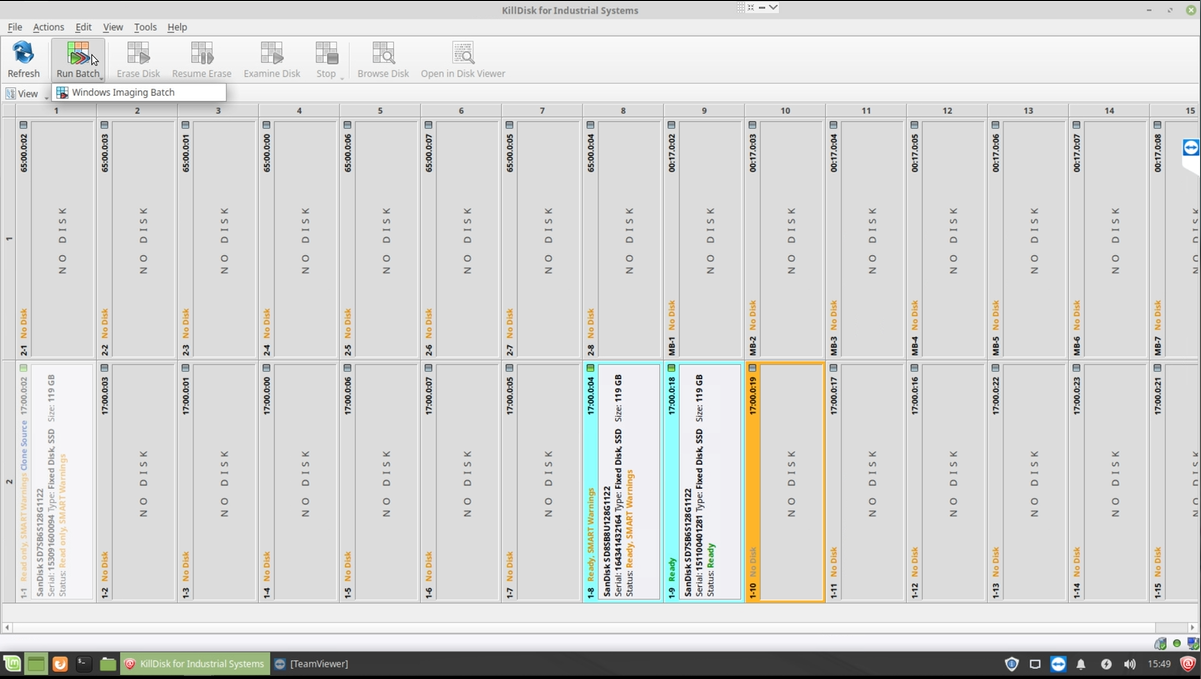The height and width of the screenshot is (679, 1201).
Task: Click port label 17:00:0:16
Action: click(x=915, y=396)
